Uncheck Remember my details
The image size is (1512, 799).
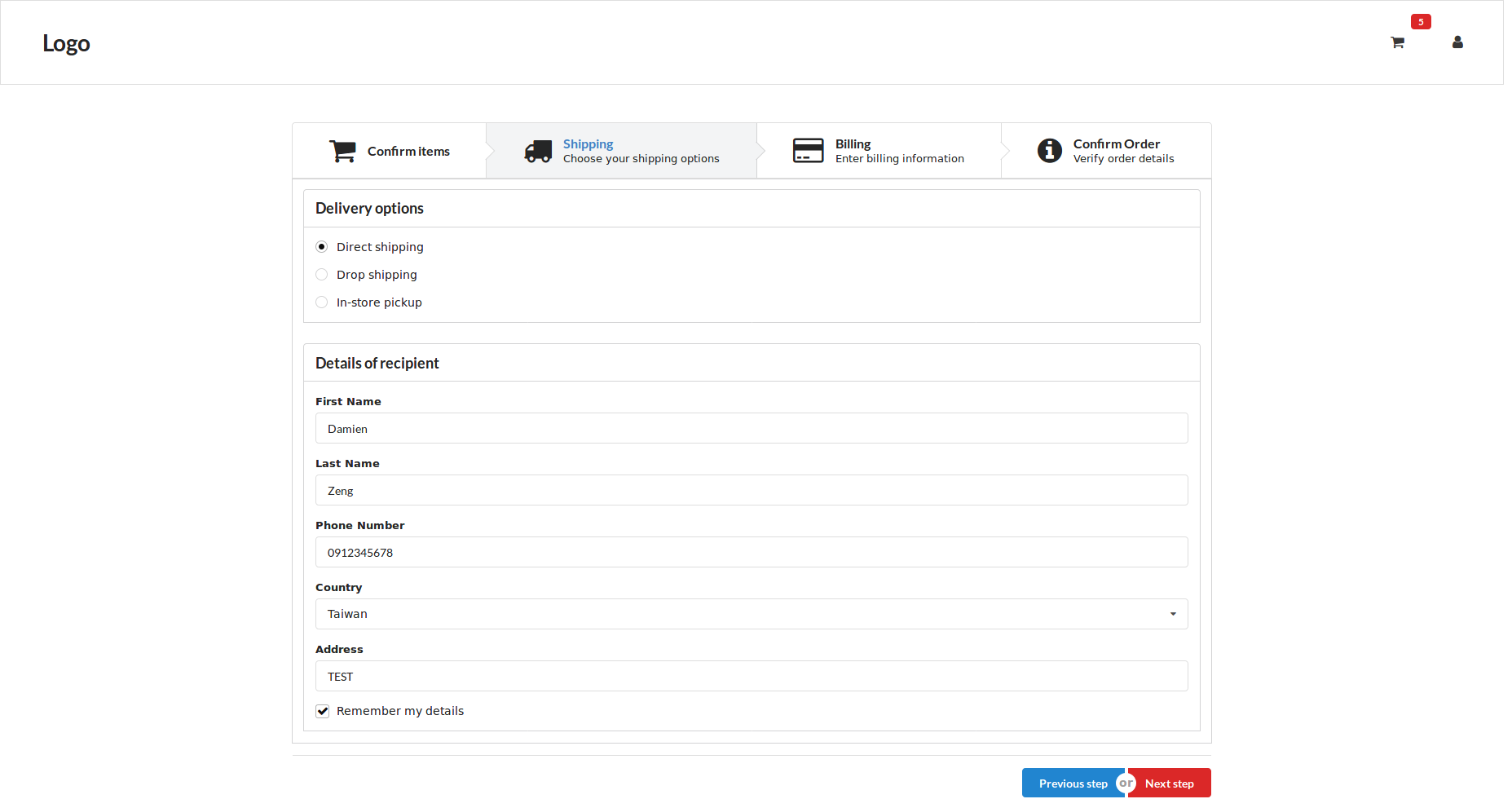(323, 710)
